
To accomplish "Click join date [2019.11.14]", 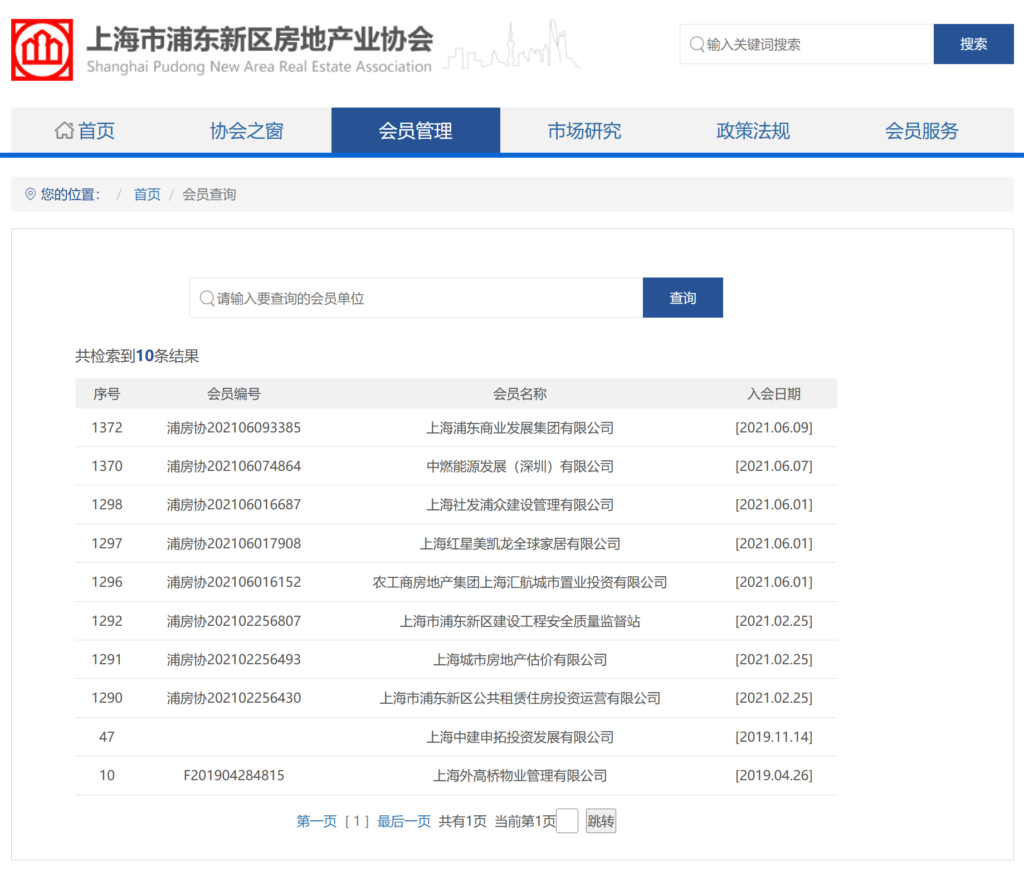I will [x=774, y=736].
